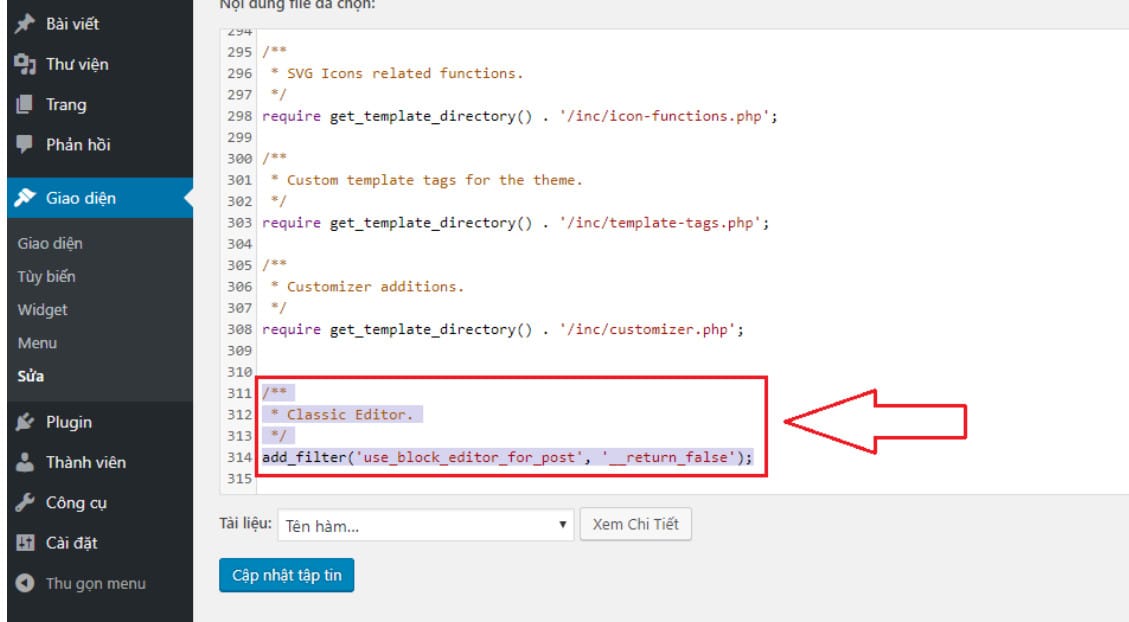The width and height of the screenshot is (1129, 622).
Task: Open Phản hồi via the comment bubble icon
Action: coord(25,143)
